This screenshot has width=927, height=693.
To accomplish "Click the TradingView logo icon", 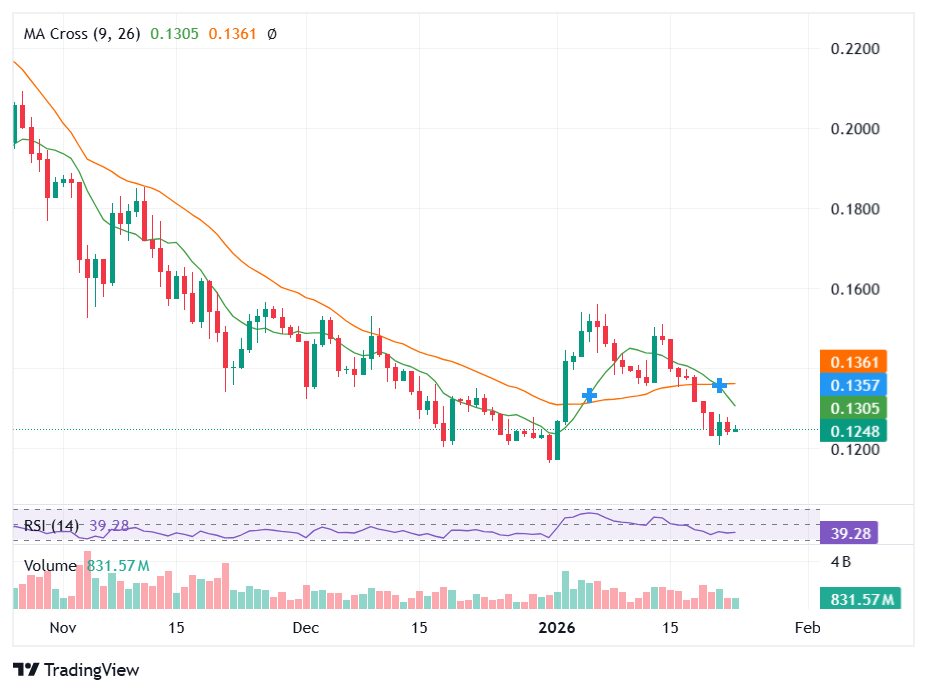I will click(x=25, y=670).
